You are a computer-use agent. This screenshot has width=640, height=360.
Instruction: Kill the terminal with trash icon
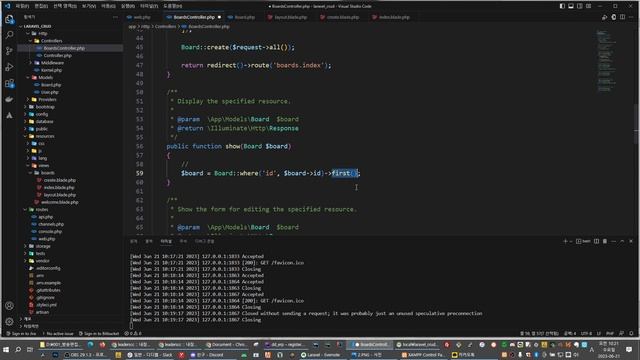(x=605, y=241)
